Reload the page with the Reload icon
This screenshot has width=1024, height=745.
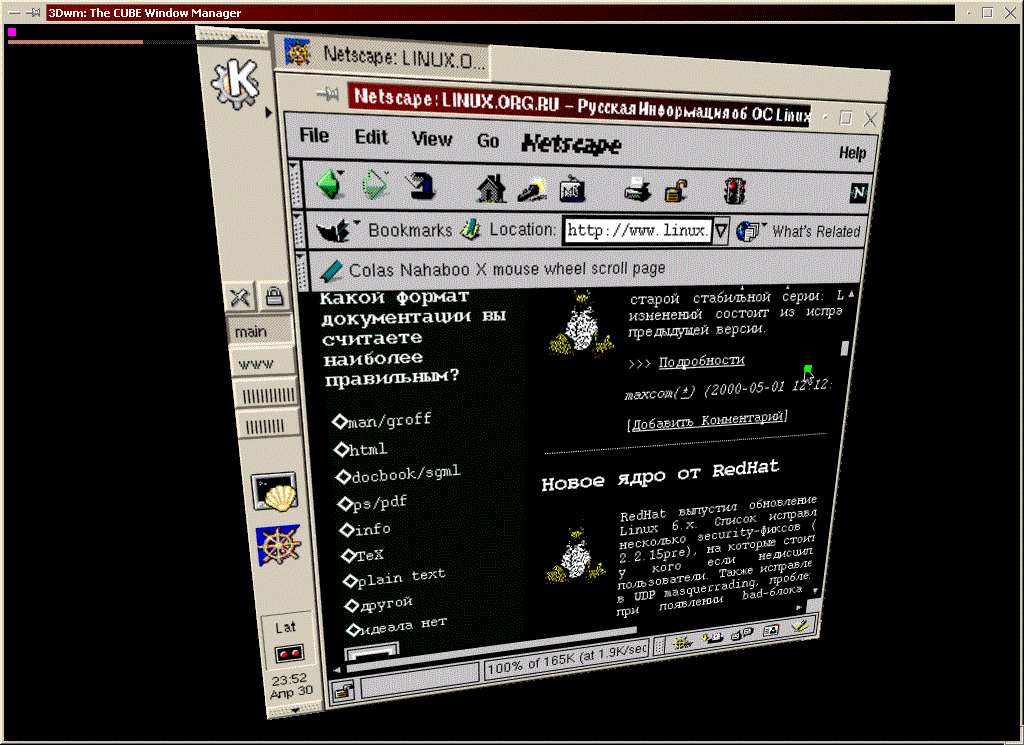pos(420,186)
